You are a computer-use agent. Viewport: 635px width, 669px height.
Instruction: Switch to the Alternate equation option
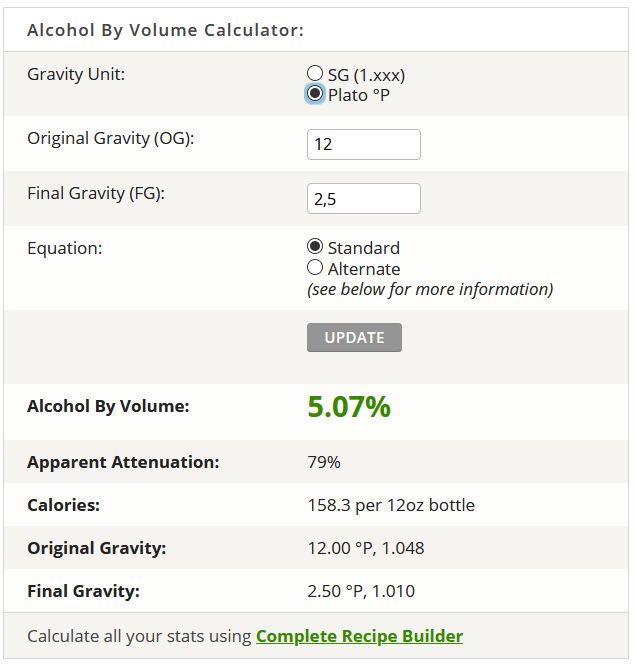pyautogui.click(x=315, y=268)
